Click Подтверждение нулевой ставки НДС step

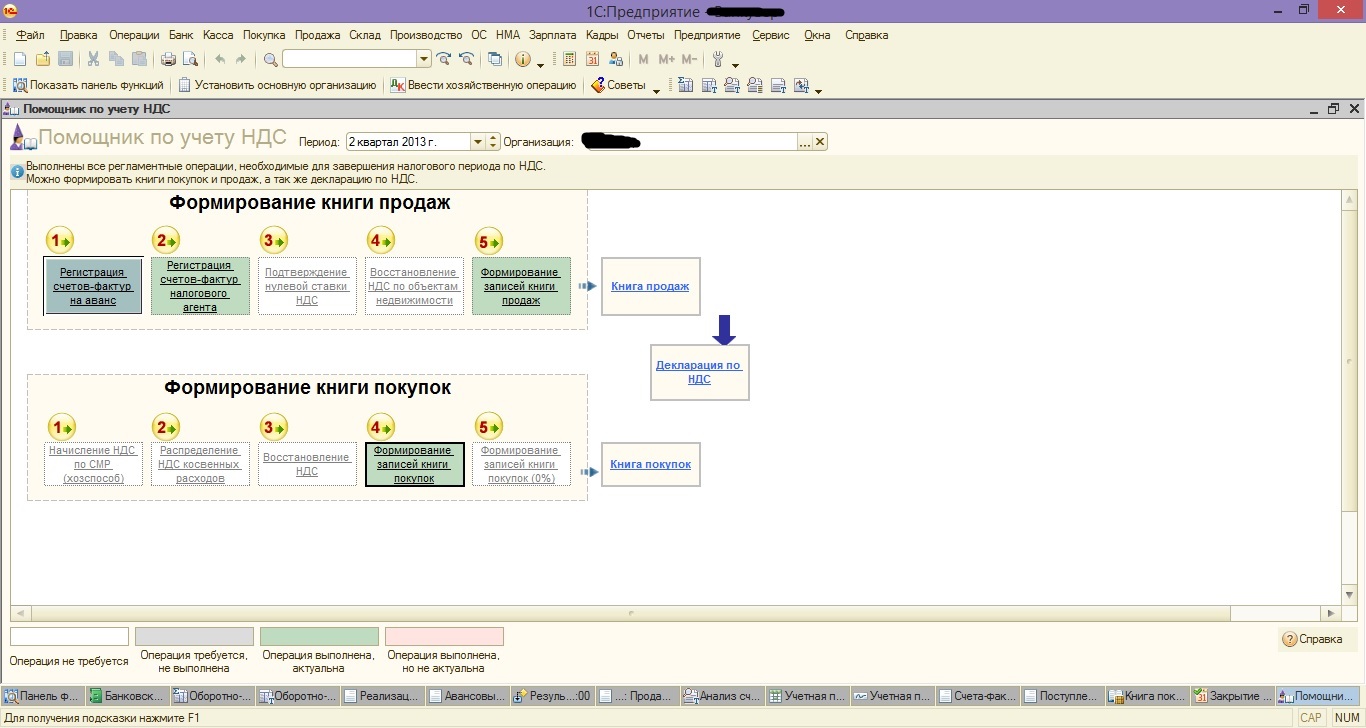(x=307, y=286)
